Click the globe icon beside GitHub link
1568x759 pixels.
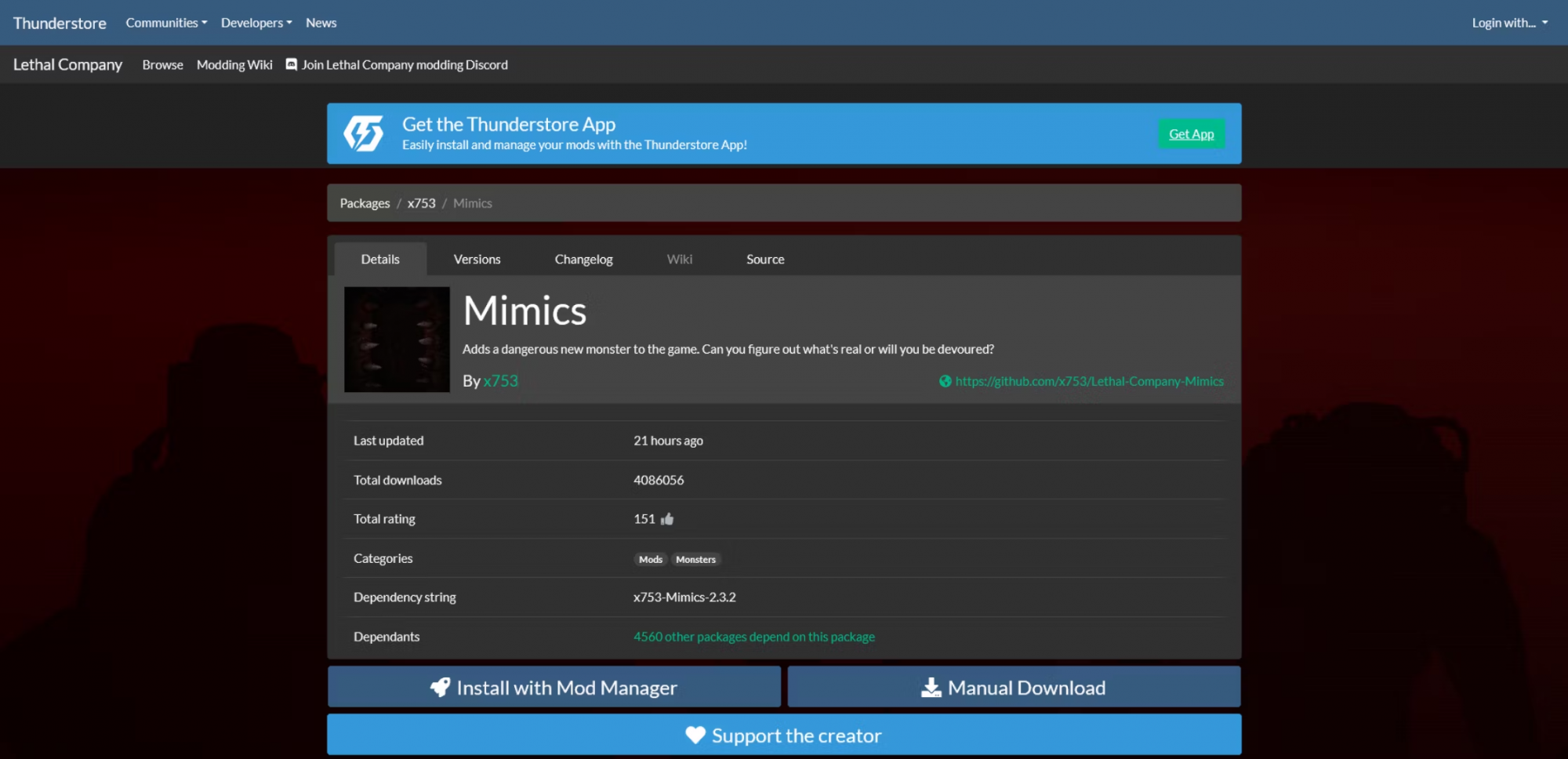pyautogui.click(x=946, y=381)
